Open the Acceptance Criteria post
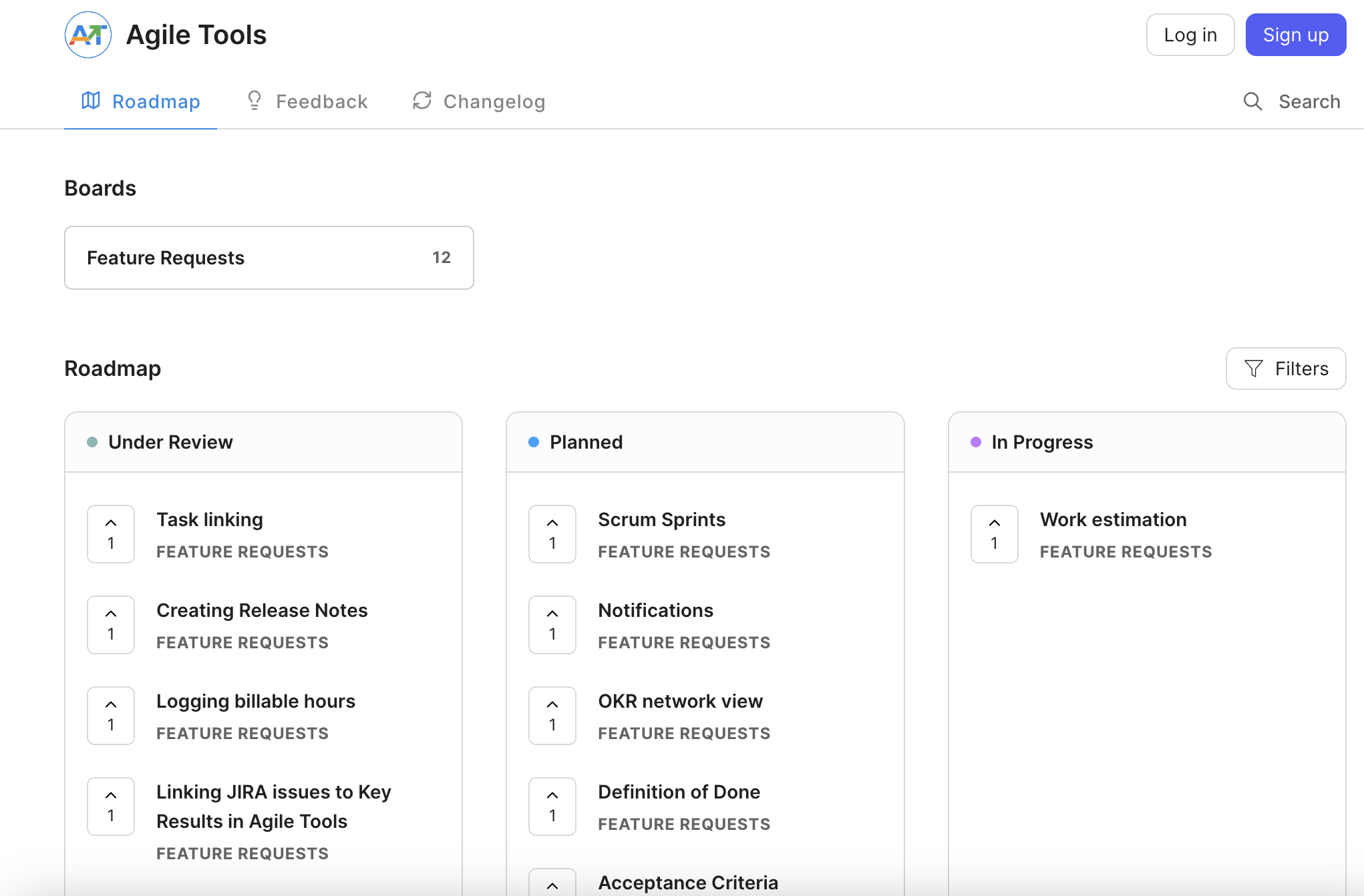Viewport: 1364px width, 896px height. click(x=688, y=883)
